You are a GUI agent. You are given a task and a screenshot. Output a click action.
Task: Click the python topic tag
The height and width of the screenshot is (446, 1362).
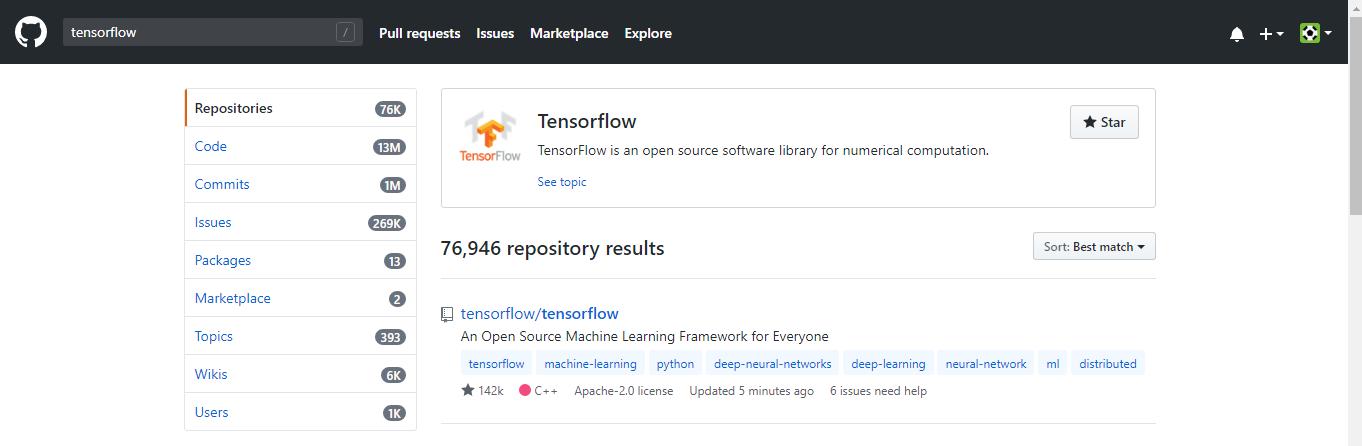[676, 364]
